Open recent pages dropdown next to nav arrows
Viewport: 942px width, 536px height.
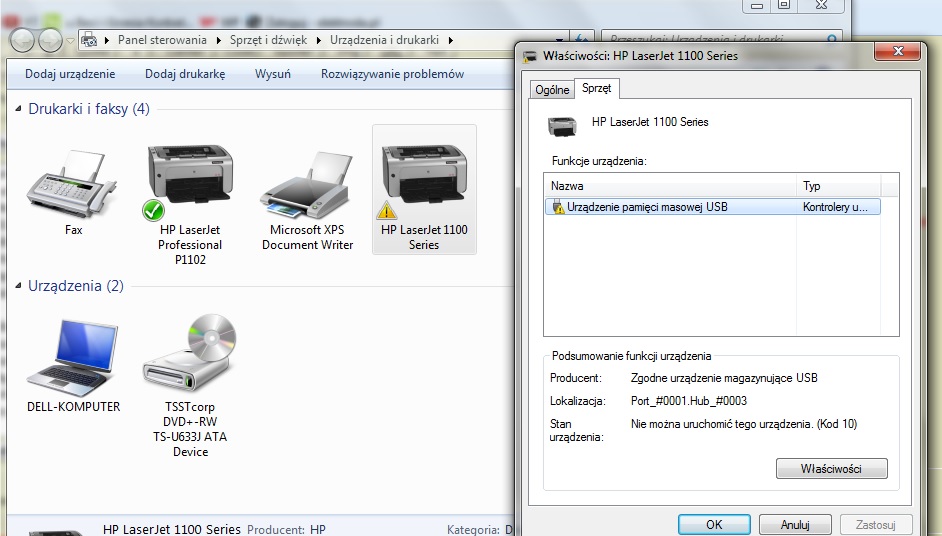pos(70,41)
